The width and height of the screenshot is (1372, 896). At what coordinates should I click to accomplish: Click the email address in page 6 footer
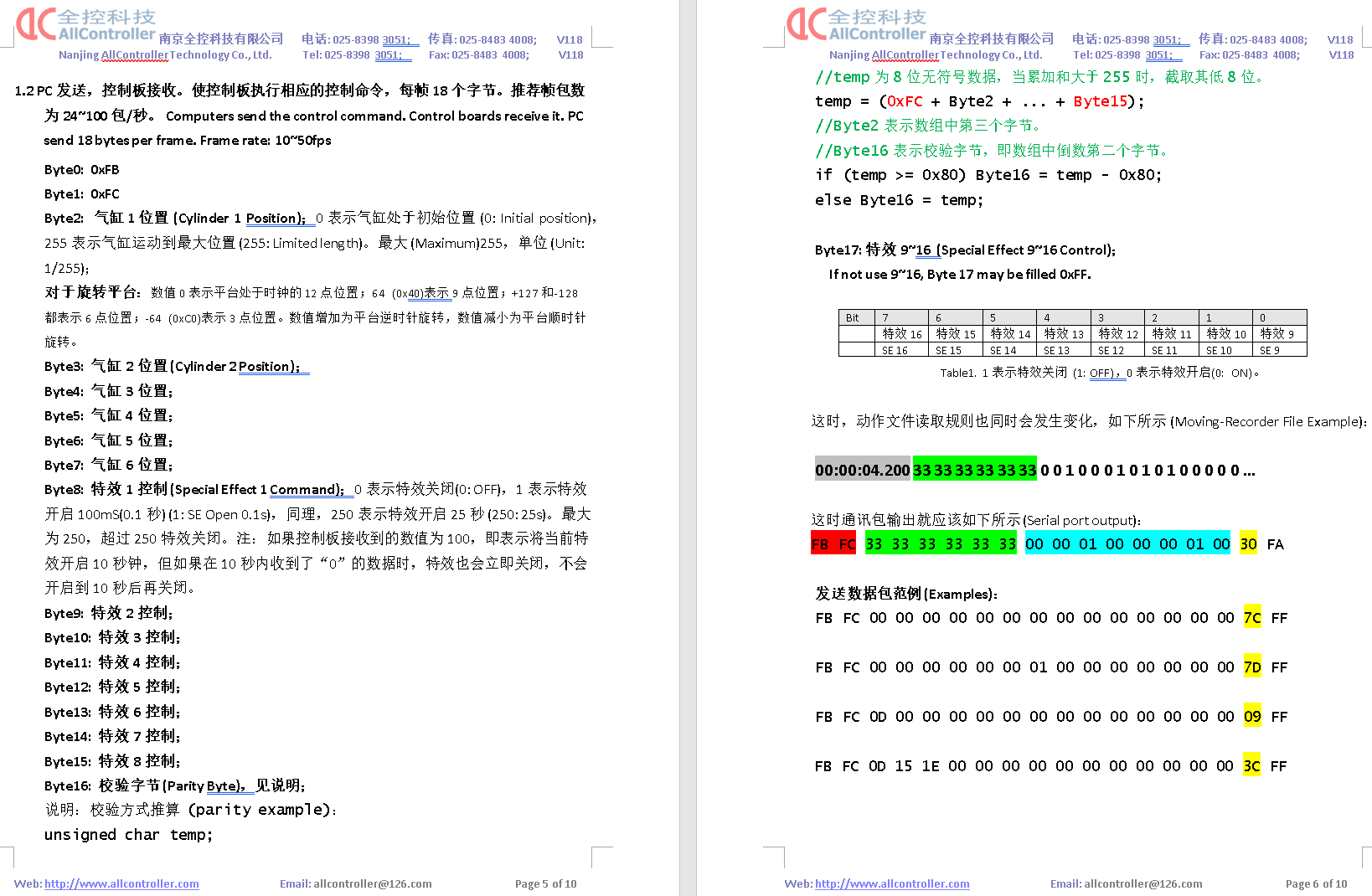[x=1142, y=883]
